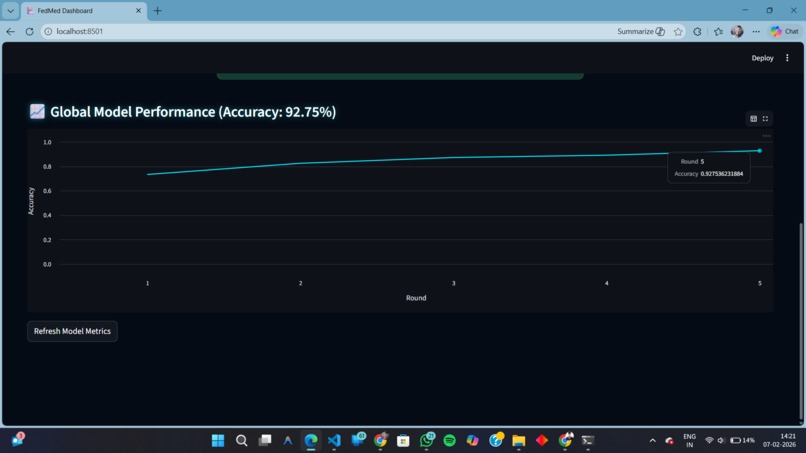Open the battery 14% status indicator
The image size is (806, 453).
pyautogui.click(x=742, y=441)
